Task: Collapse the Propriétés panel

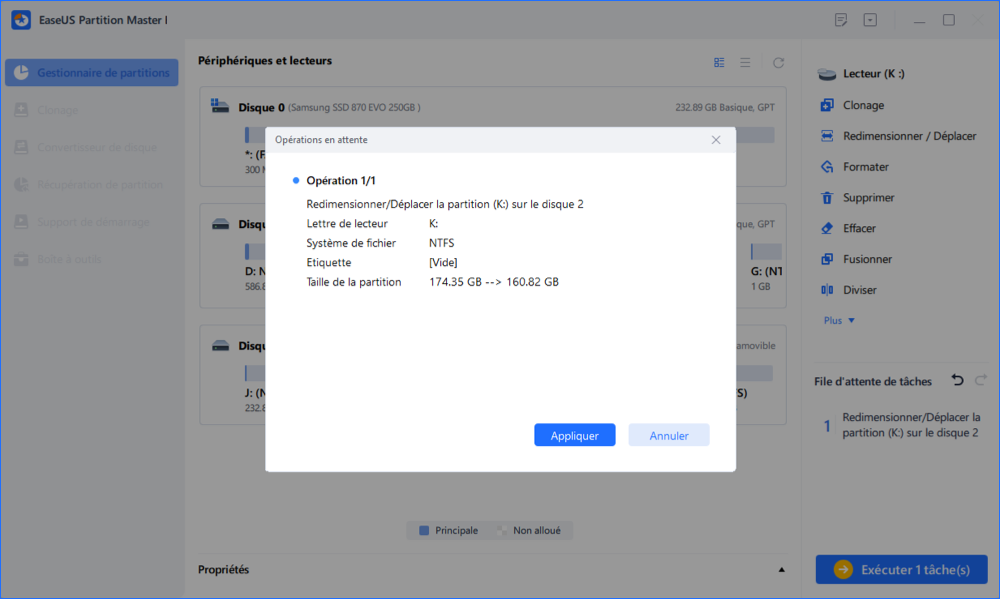Action: [x=782, y=568]
